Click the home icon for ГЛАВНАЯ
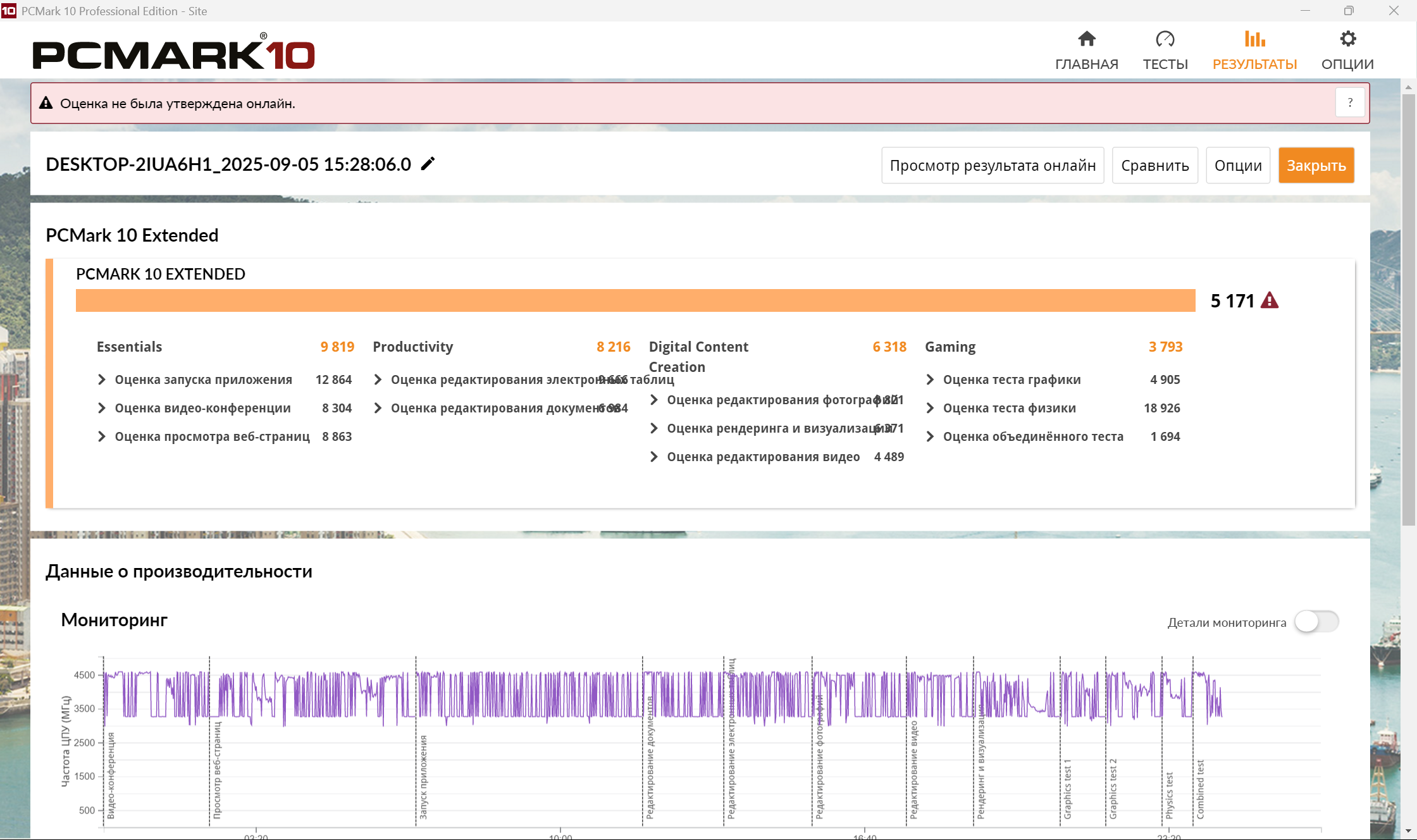The height and width of the screenshot is (840, 1417). (x=1086, y=39)
